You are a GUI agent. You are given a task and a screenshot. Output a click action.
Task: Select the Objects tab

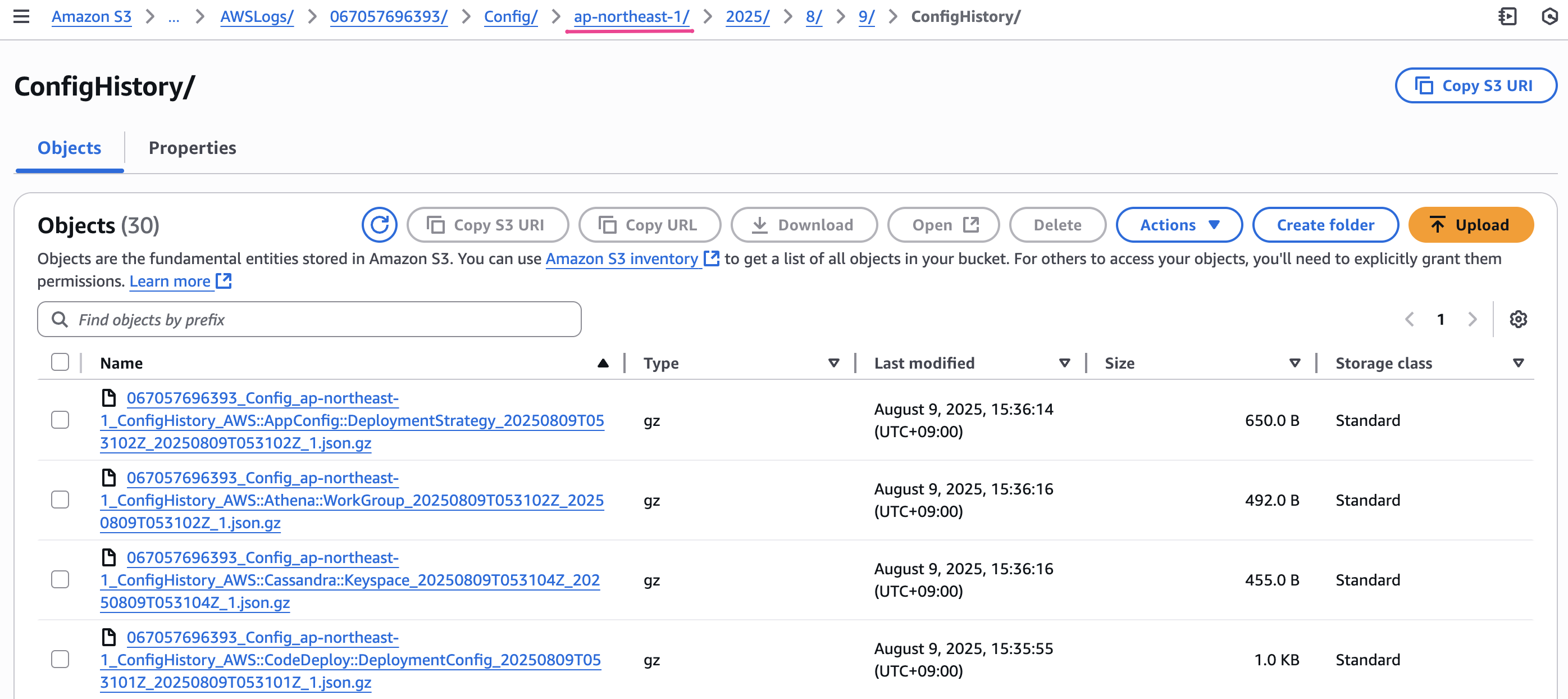point(70,148)
